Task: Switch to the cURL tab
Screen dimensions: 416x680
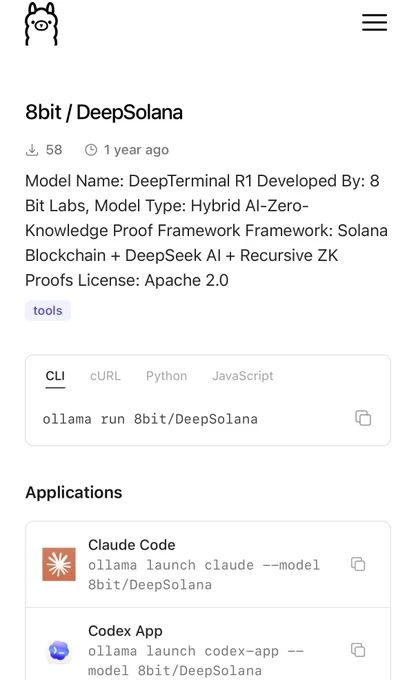Action: tap(105, 376)
